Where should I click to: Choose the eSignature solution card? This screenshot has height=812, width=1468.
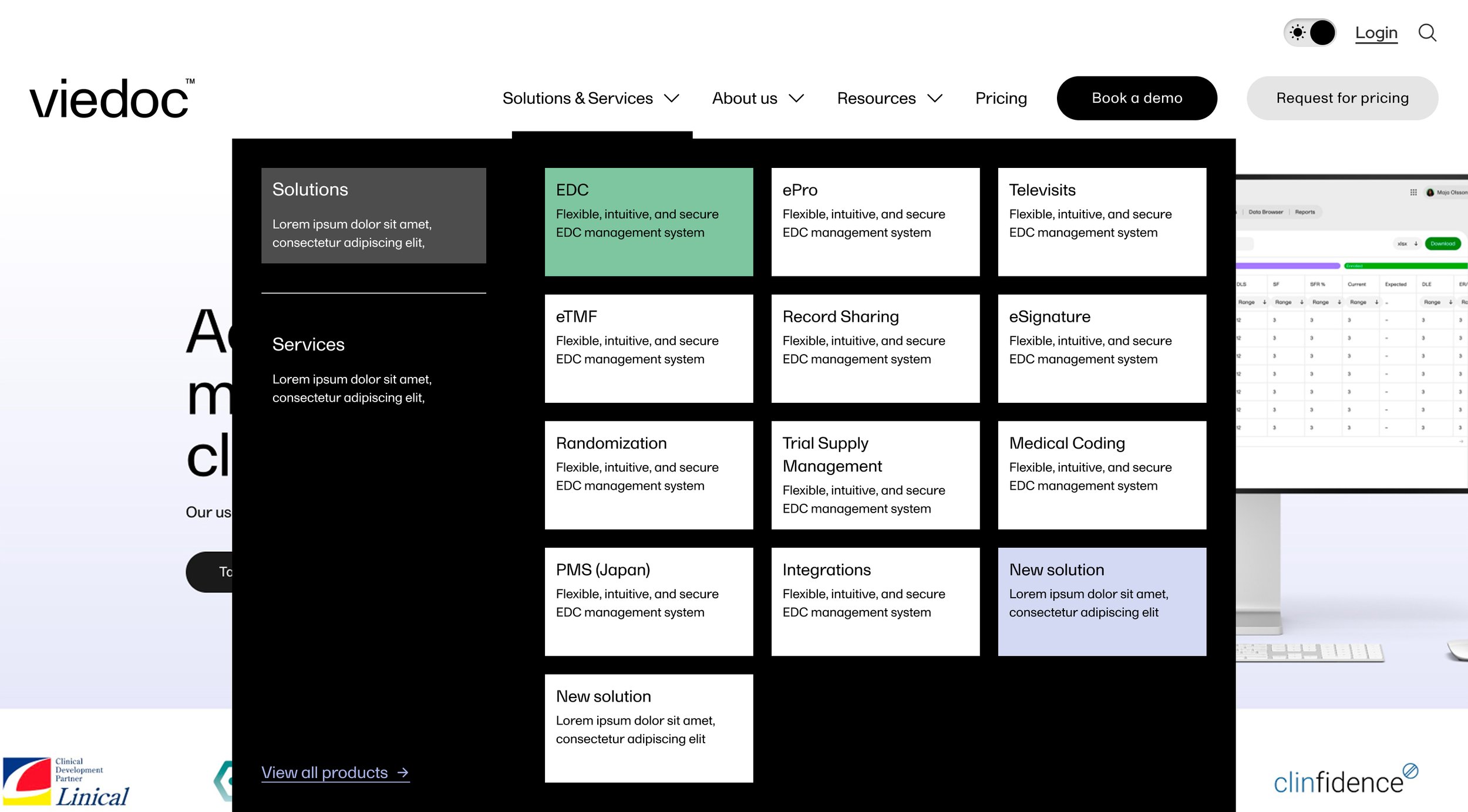(x=1102, y=348)
